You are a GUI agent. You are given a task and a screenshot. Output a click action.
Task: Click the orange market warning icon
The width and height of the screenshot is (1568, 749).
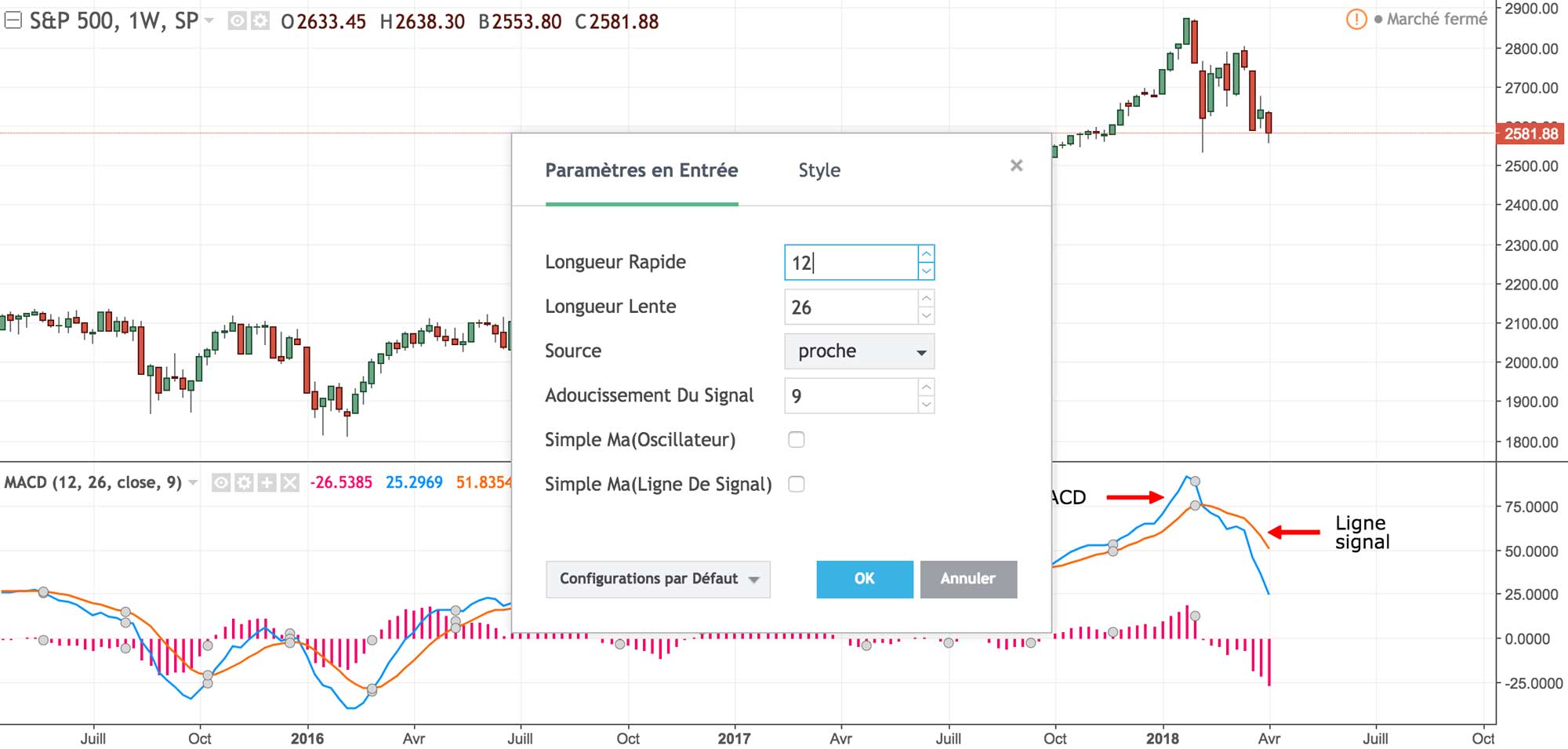pos(1356,20)
